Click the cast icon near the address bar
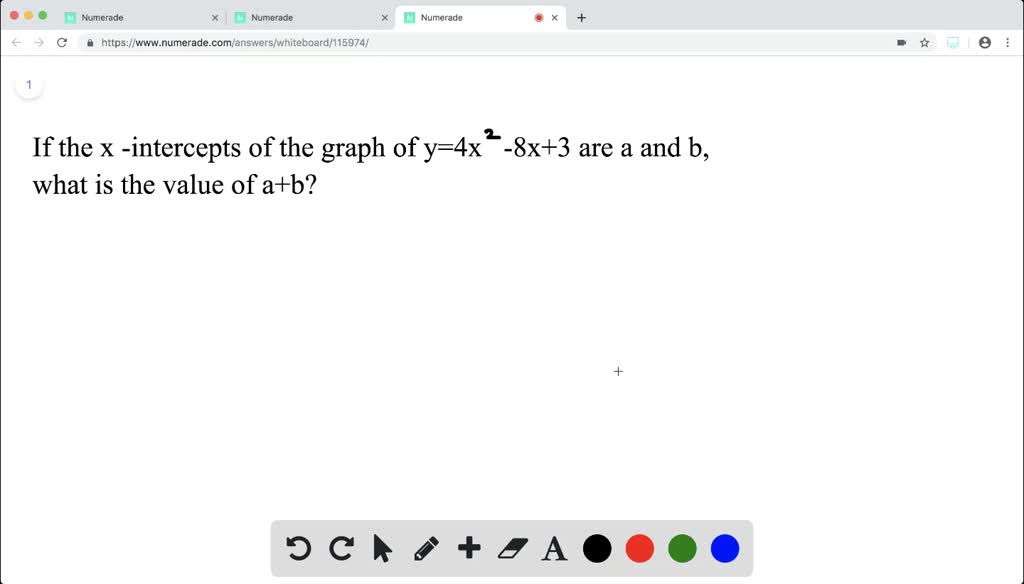 click(952, 43)
